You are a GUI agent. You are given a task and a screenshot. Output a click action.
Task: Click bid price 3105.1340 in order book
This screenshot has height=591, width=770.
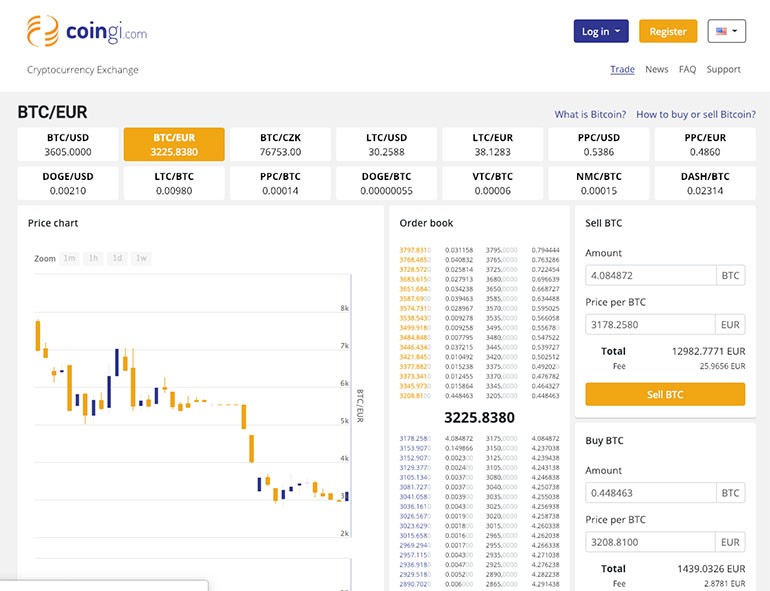[415, 477]
